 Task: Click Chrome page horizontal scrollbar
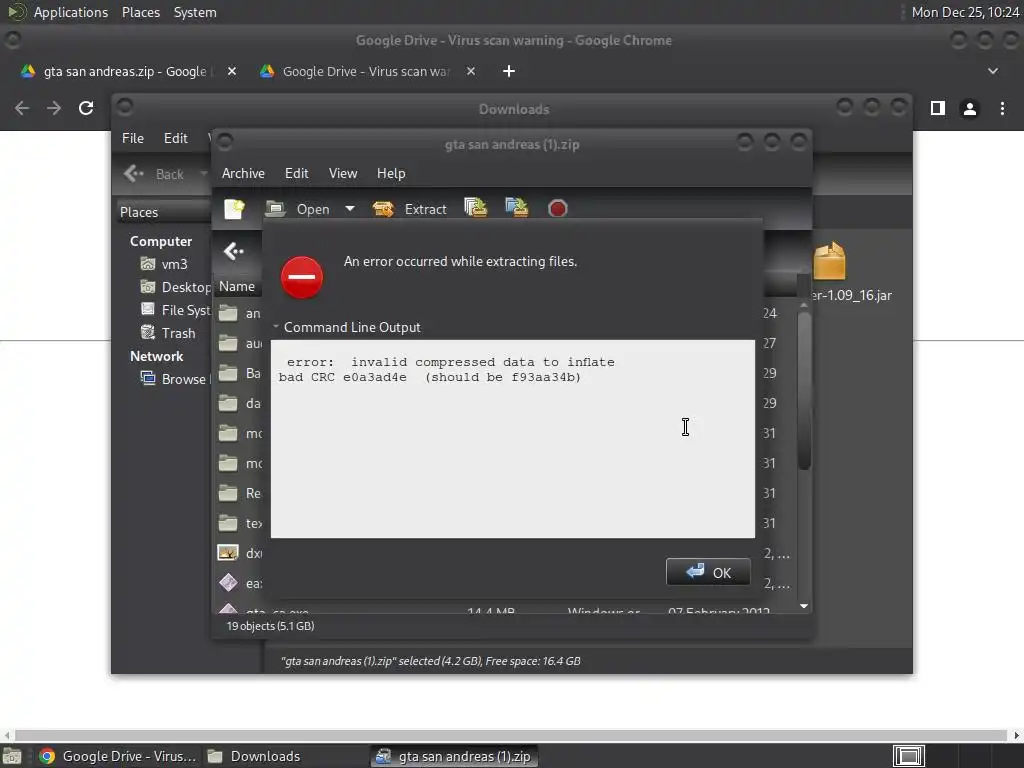511,735
